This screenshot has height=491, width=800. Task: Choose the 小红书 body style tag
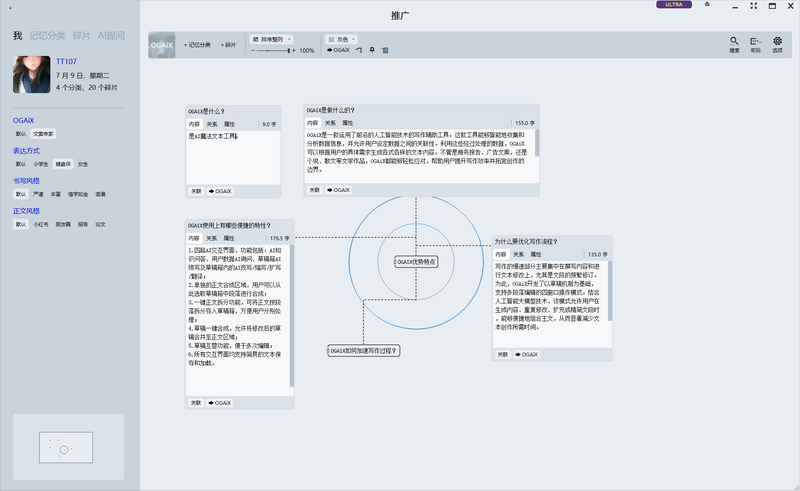(41, 225)
